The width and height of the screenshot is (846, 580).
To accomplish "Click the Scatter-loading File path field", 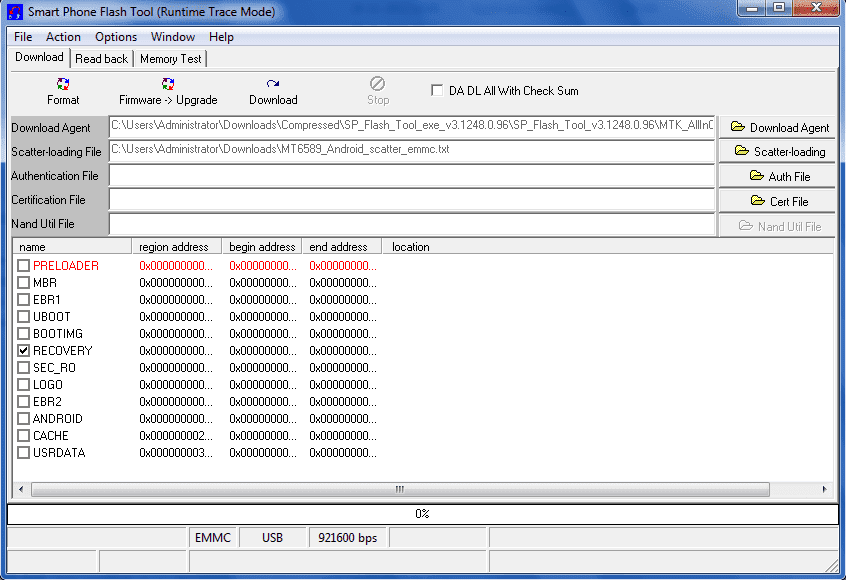I will [x=412, y=151].
